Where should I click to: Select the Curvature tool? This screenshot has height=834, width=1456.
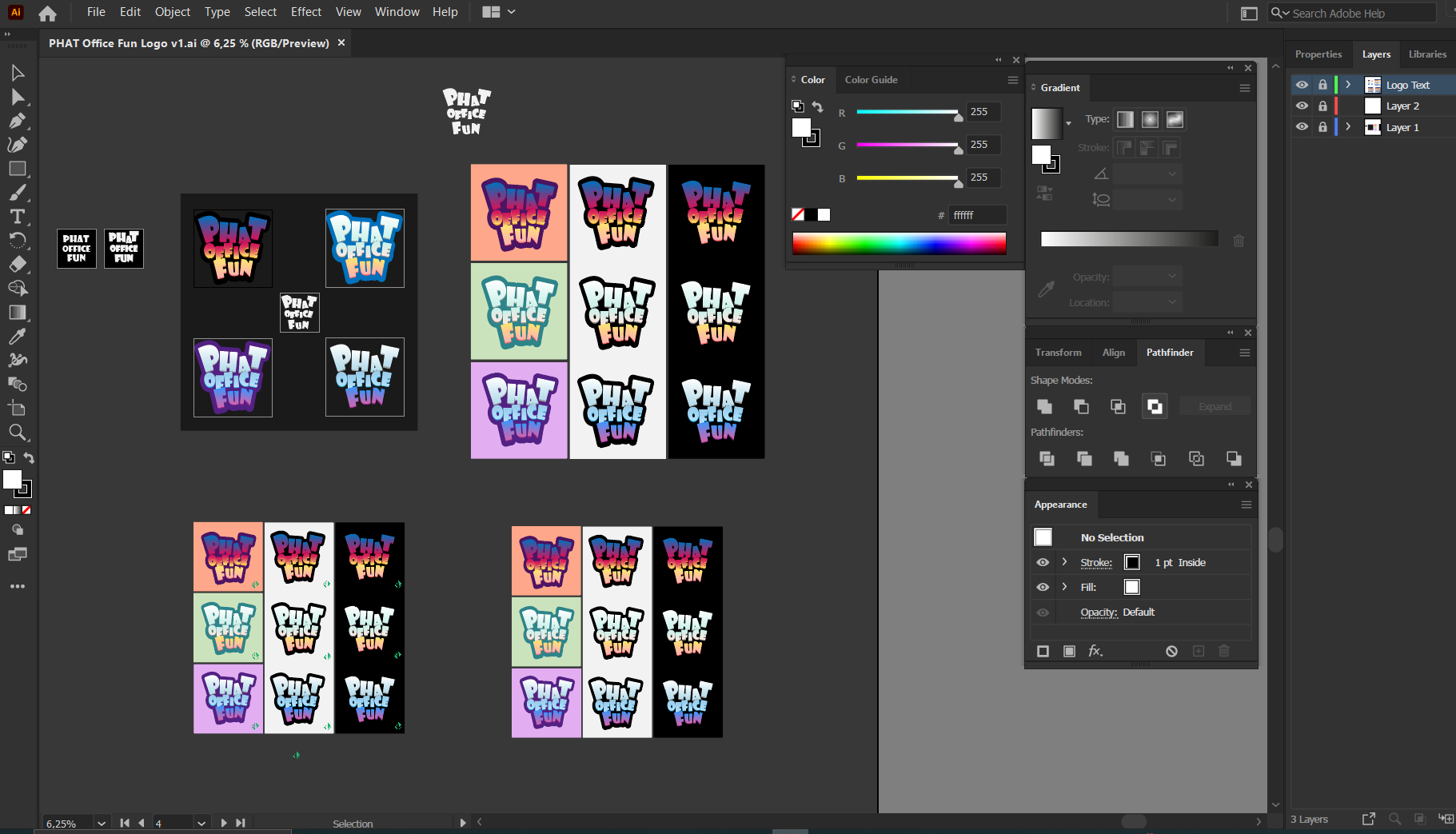(18, 145)
